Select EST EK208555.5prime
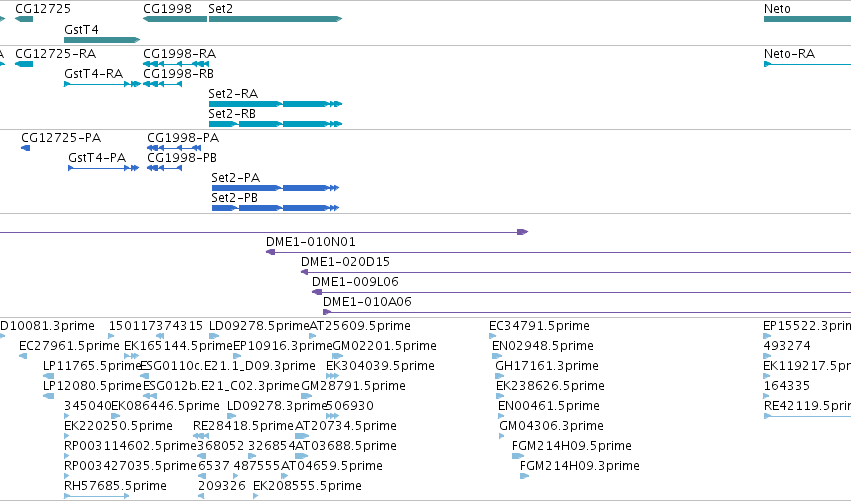Viewport: 851px width, 501px height. pyautogui.click(x=307, y=487)
